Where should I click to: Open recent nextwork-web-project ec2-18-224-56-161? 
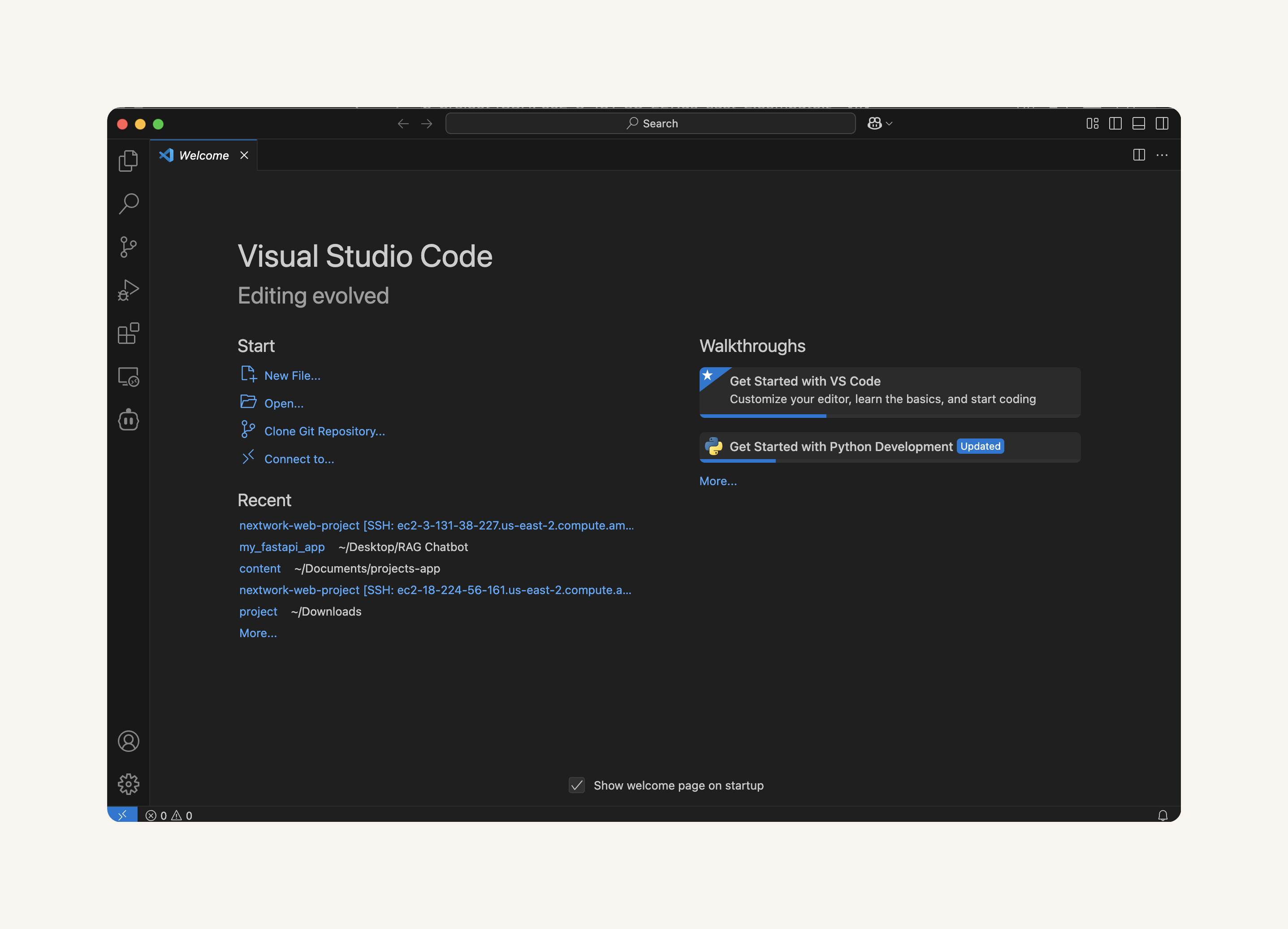pos(435,590)
